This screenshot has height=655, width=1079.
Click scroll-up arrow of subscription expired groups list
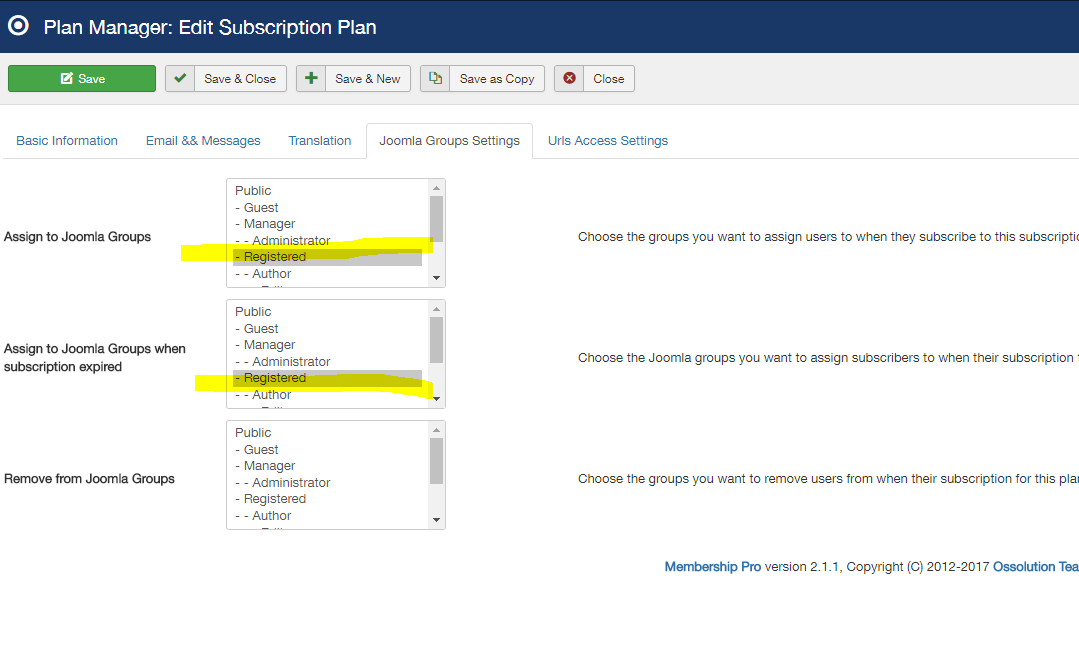436,309
